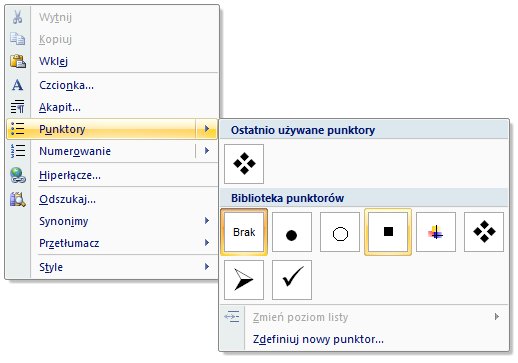Click the Research lookup icon
Image resolution: width=518 pixels, height=363 pixels.
click(18, 199)
